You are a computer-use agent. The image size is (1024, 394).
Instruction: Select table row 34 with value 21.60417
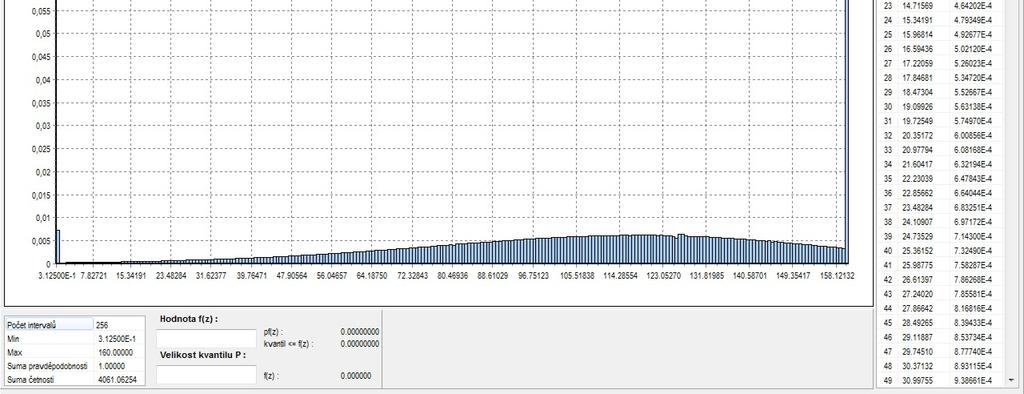(x=940, y=164)
